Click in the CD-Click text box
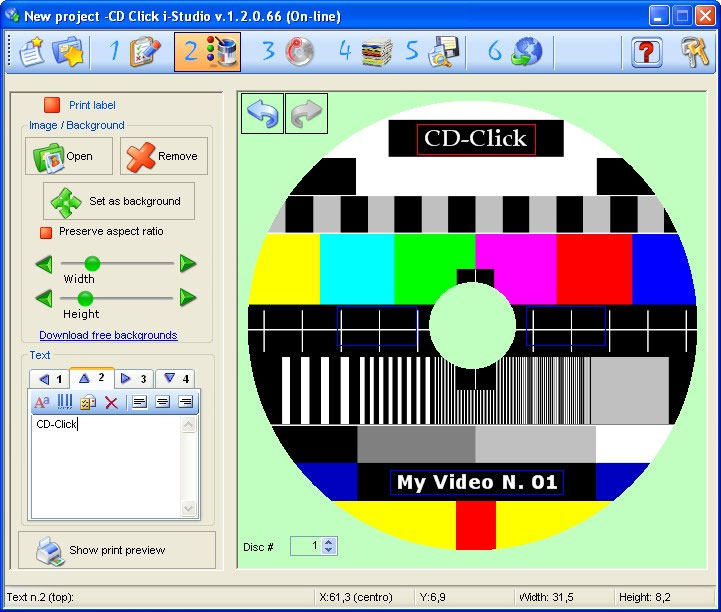This screenshot has width=721, height=612. [x=106, y=467]
